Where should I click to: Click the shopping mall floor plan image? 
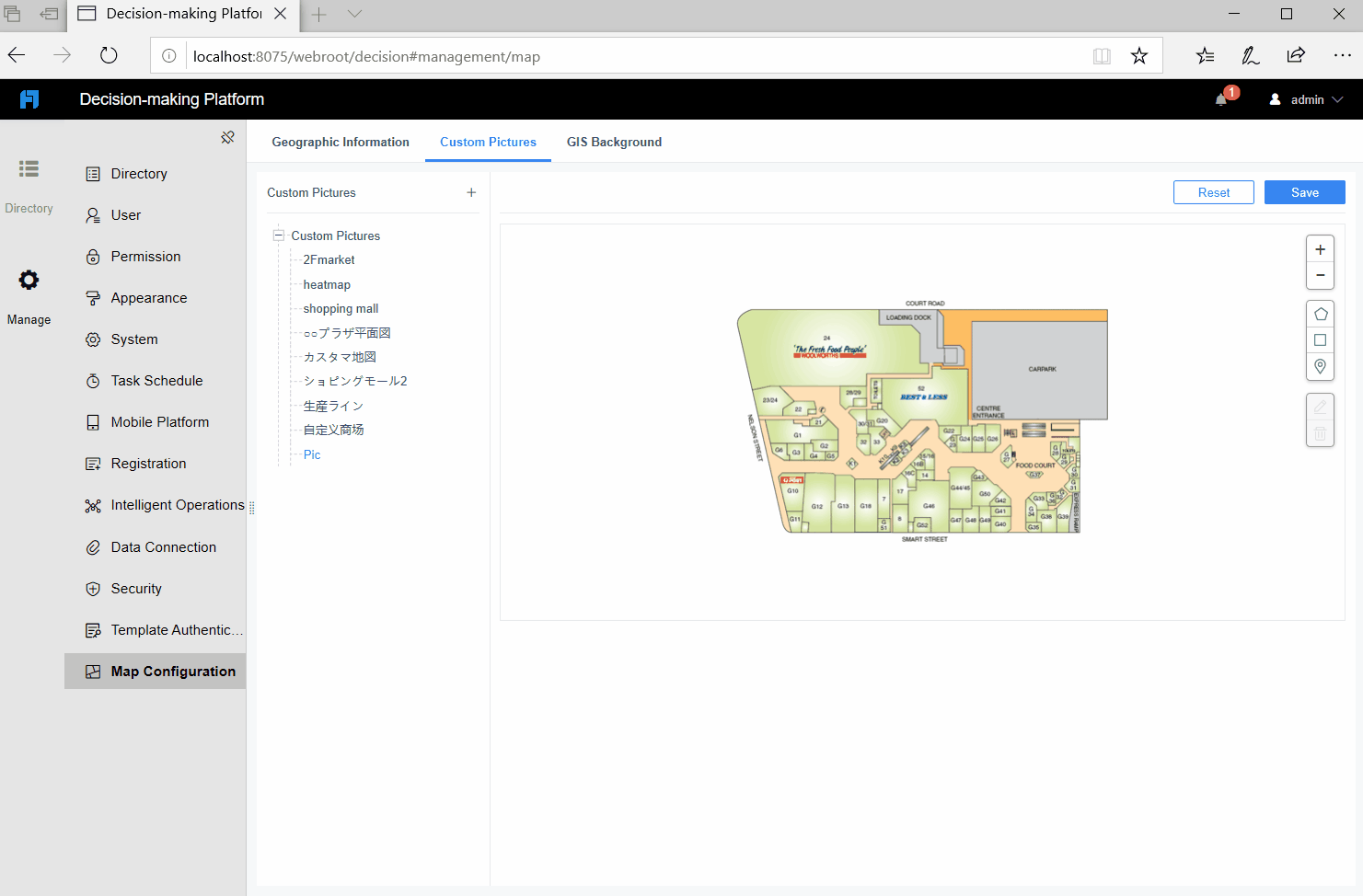click(x=922, y=421)
